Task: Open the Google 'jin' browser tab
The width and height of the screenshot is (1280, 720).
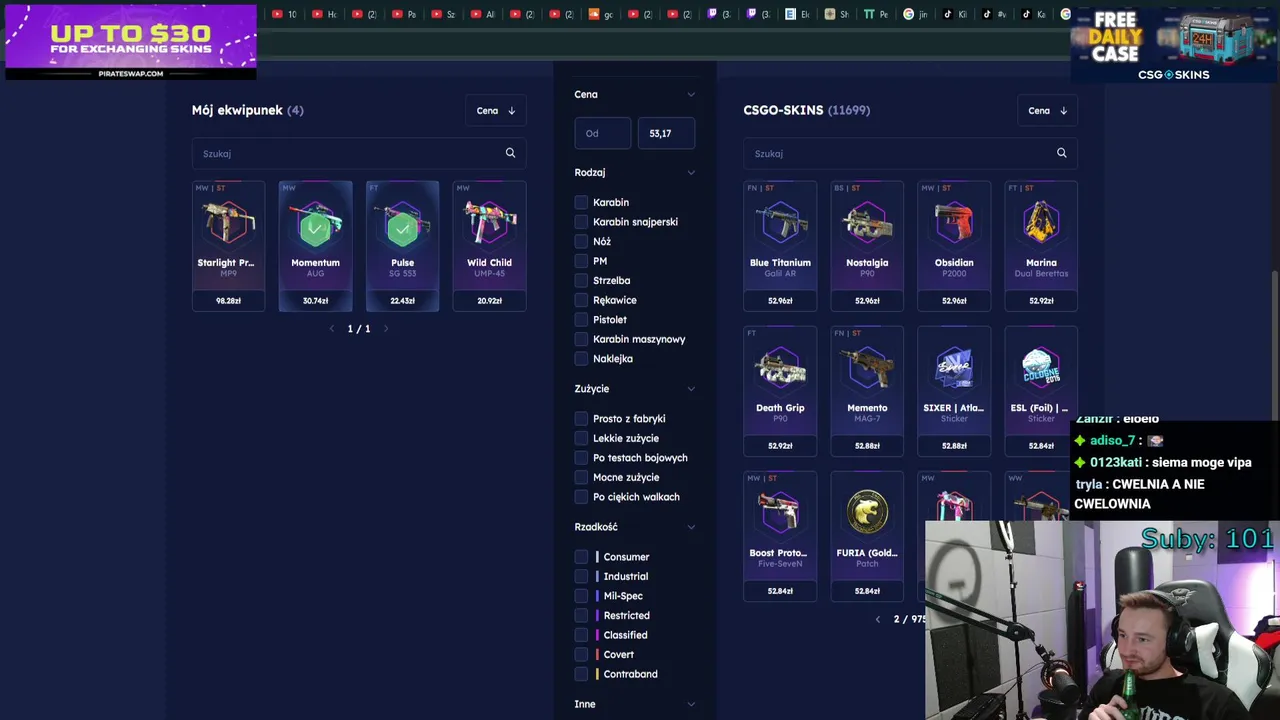Action: [x=916, y=14]
